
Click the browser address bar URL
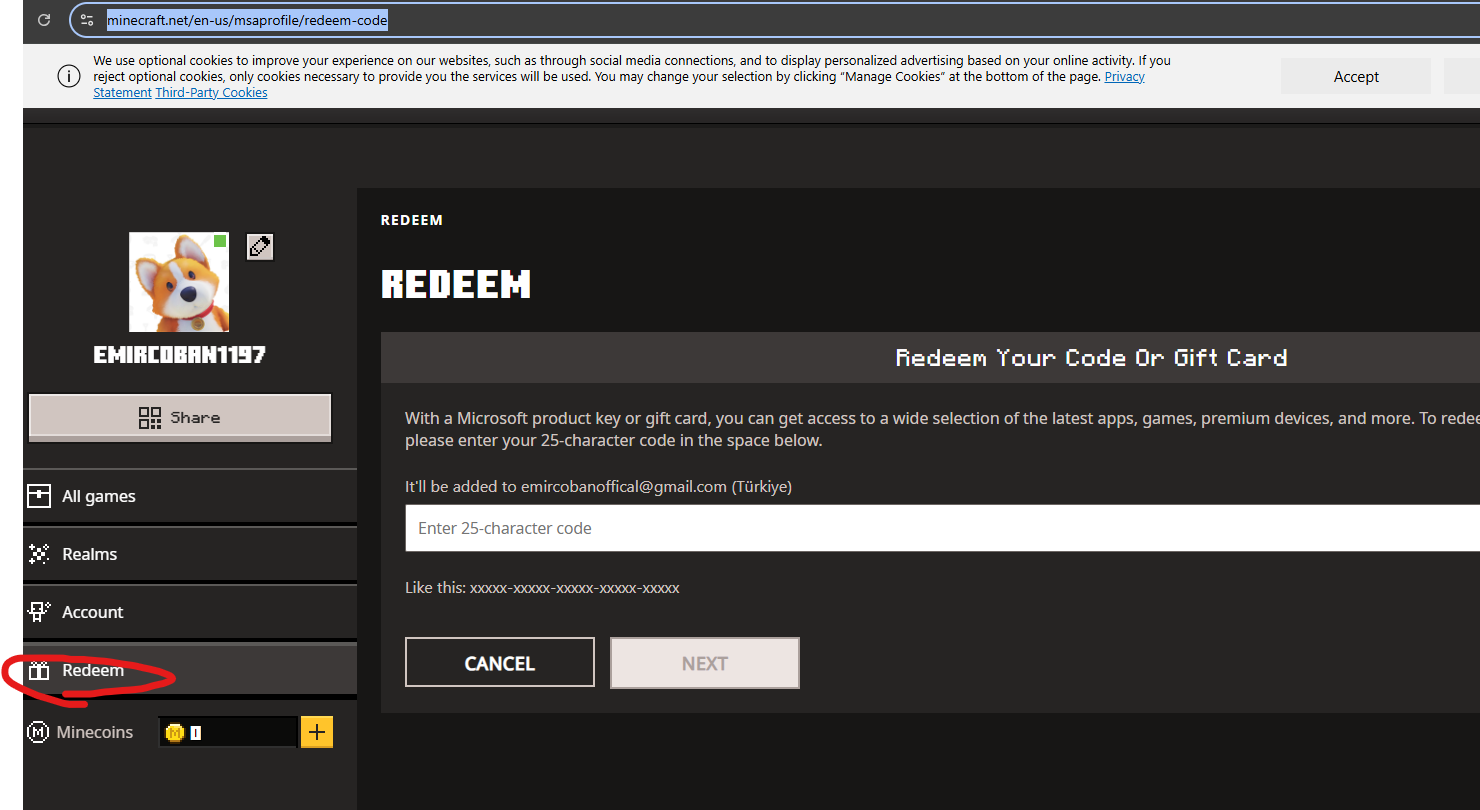pos(247,20)
